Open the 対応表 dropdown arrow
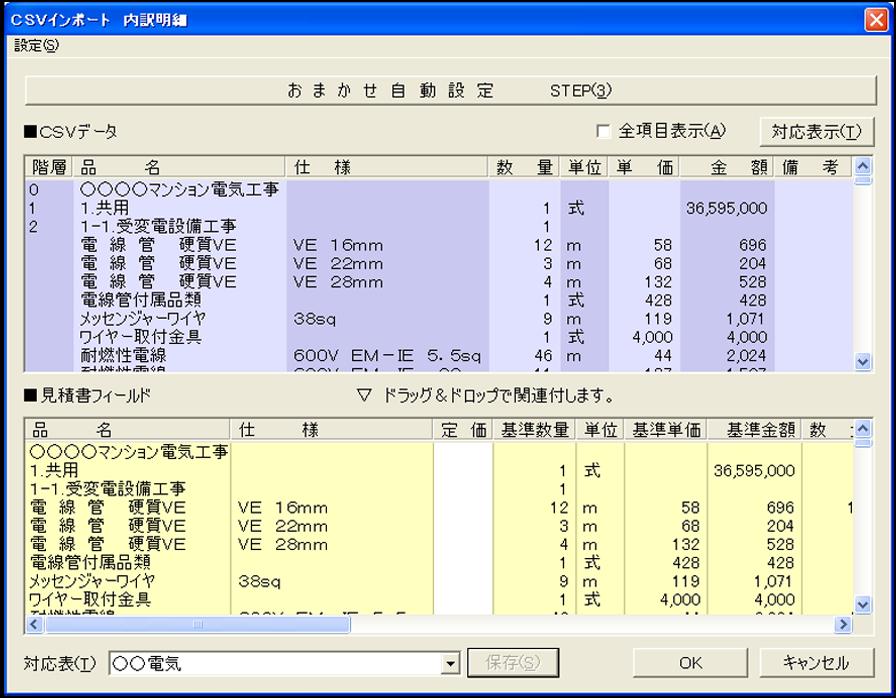896x698 pixels. [450, 664]
